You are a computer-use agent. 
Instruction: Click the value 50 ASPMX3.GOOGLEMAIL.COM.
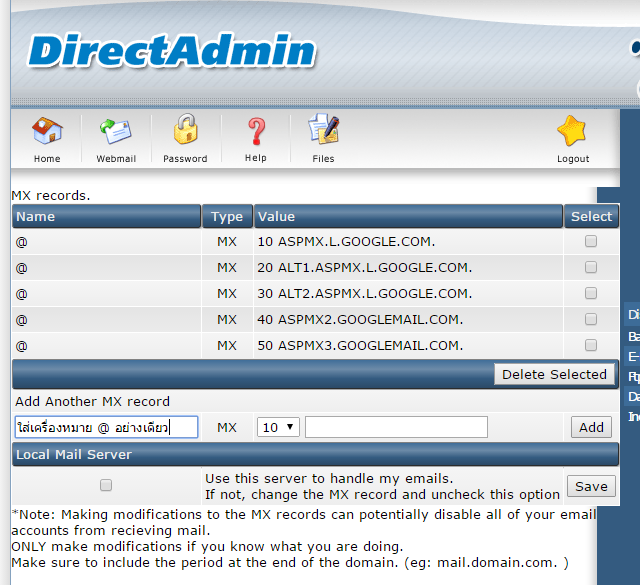coord(360,346)
